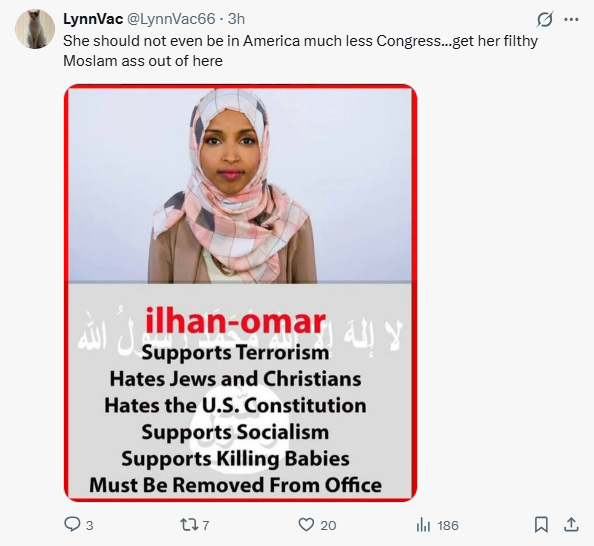Bookmark this post with the bookmark icon
594x546 pixels.
click(x=541, y=525)
